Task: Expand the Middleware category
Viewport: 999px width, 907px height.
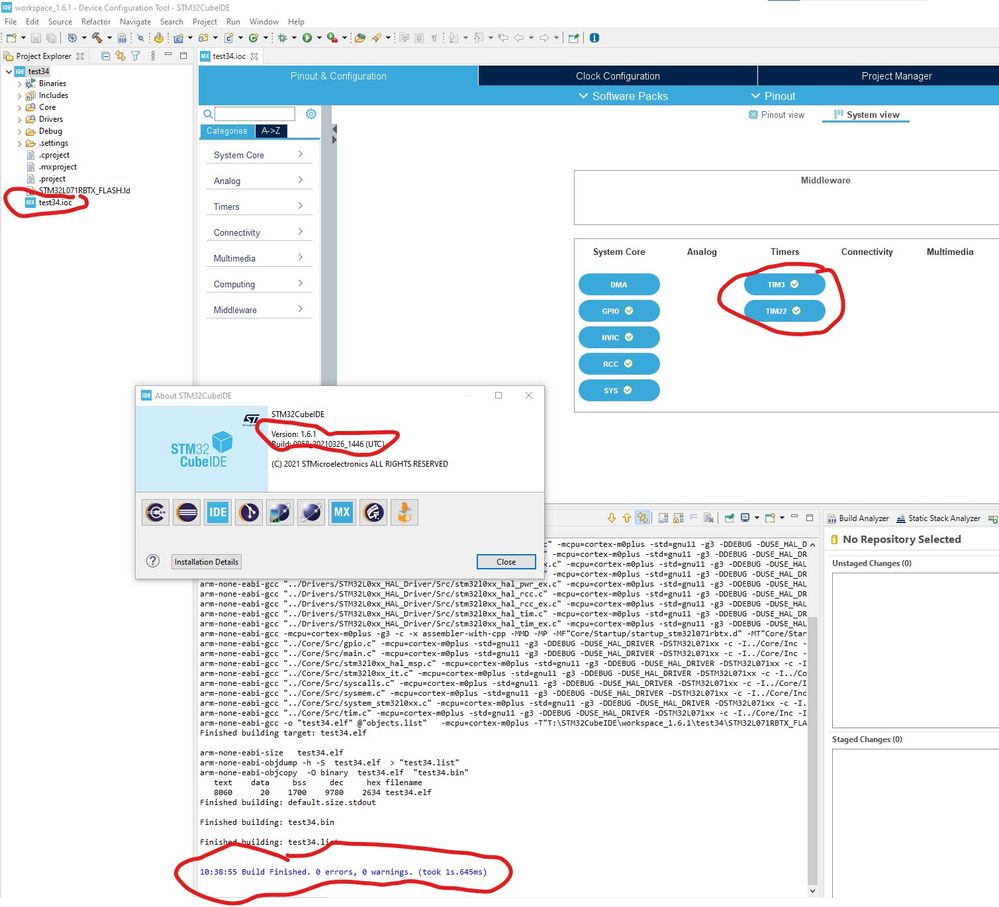Action: pyautogui.click(x=259, y=310)
